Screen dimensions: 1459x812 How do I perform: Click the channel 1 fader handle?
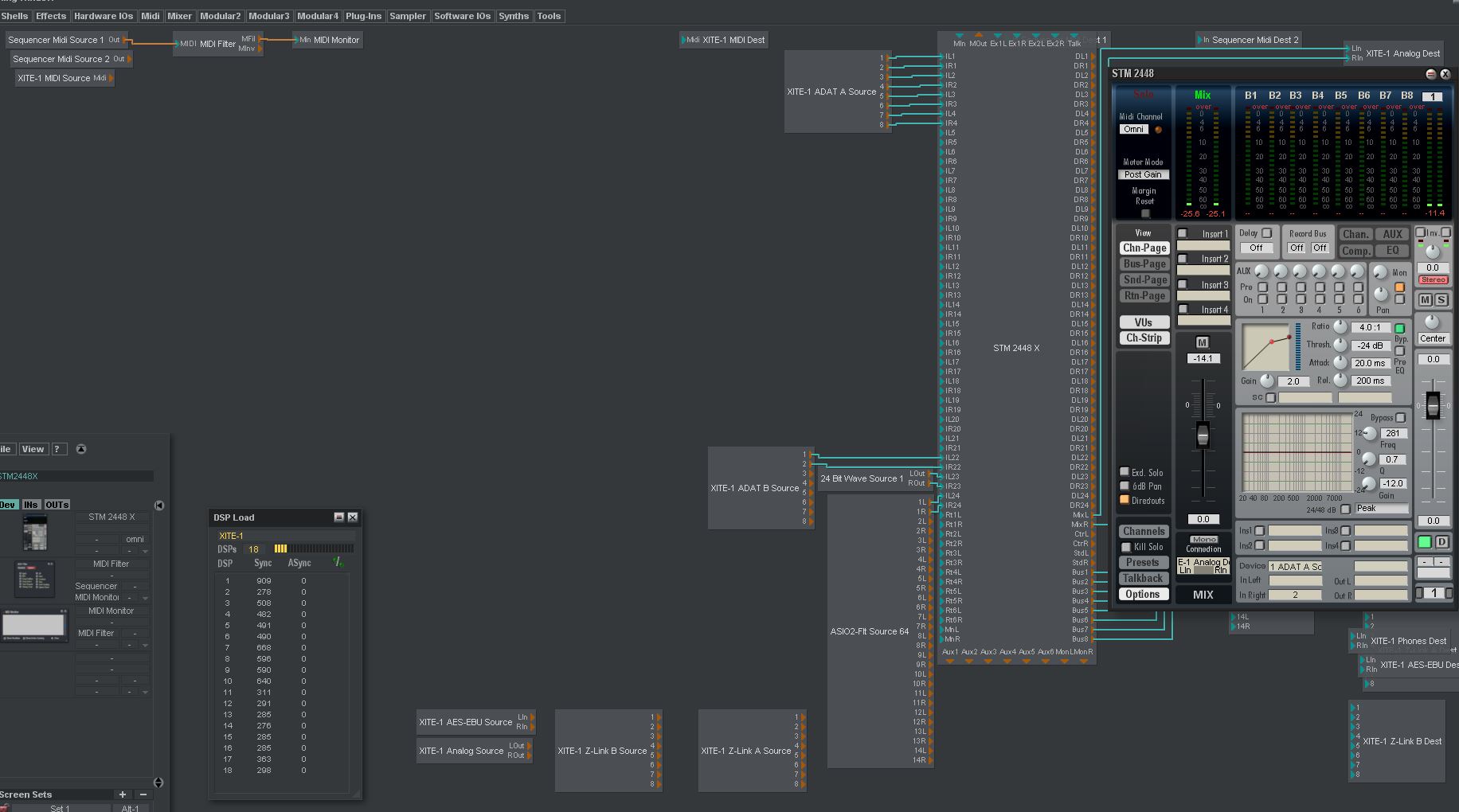1433,405
